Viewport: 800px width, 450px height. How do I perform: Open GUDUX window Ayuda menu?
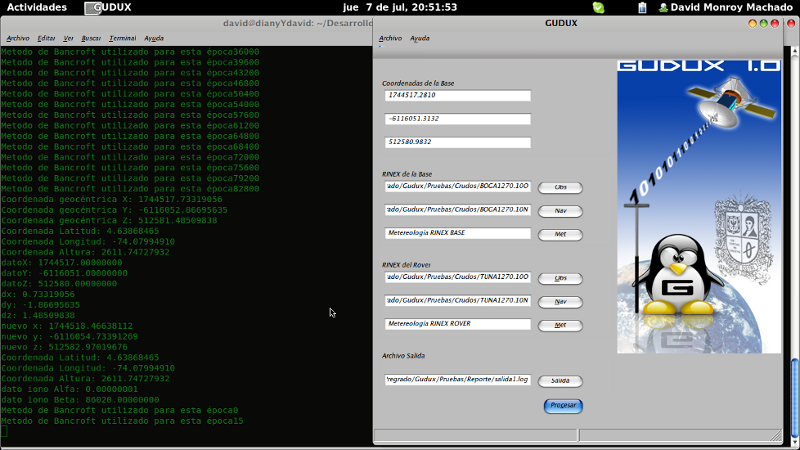tap(420, 38)
